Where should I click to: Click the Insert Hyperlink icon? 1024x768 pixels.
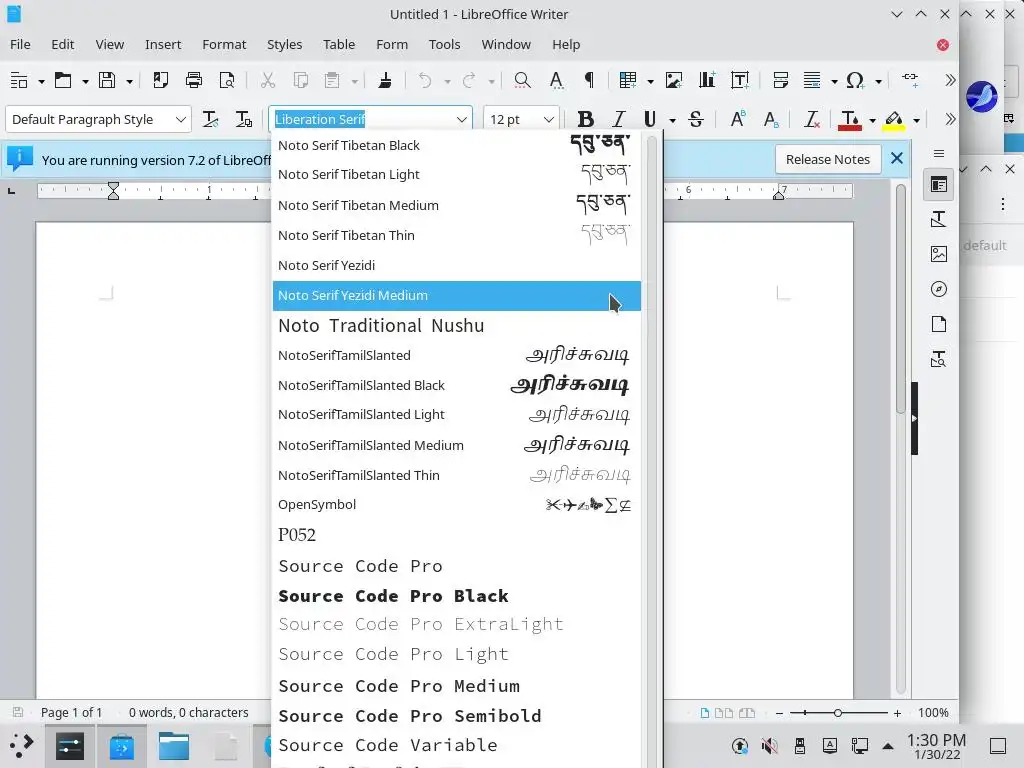[x=910, y=80]
